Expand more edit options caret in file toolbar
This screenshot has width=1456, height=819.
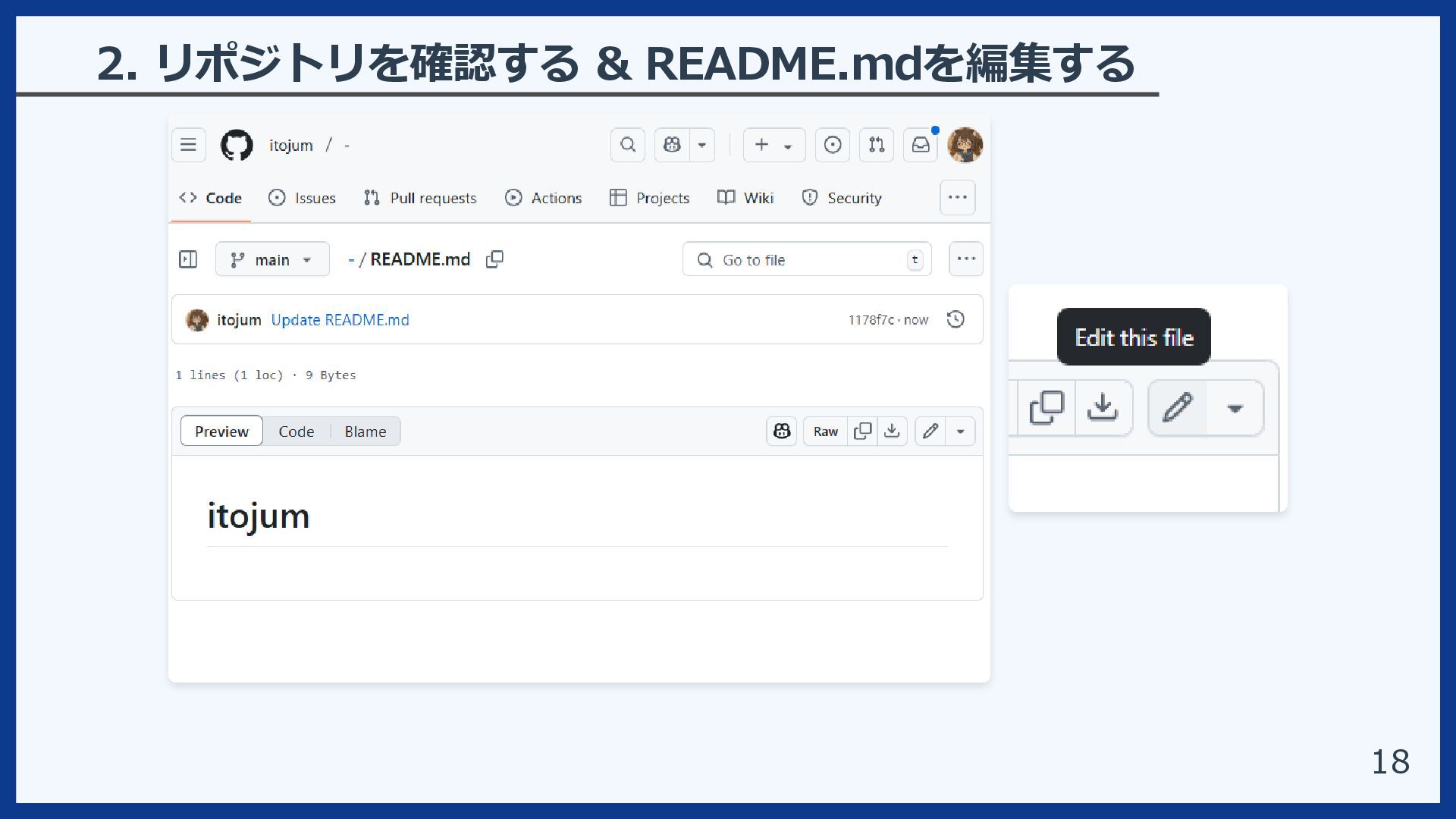tap(961, 431)
